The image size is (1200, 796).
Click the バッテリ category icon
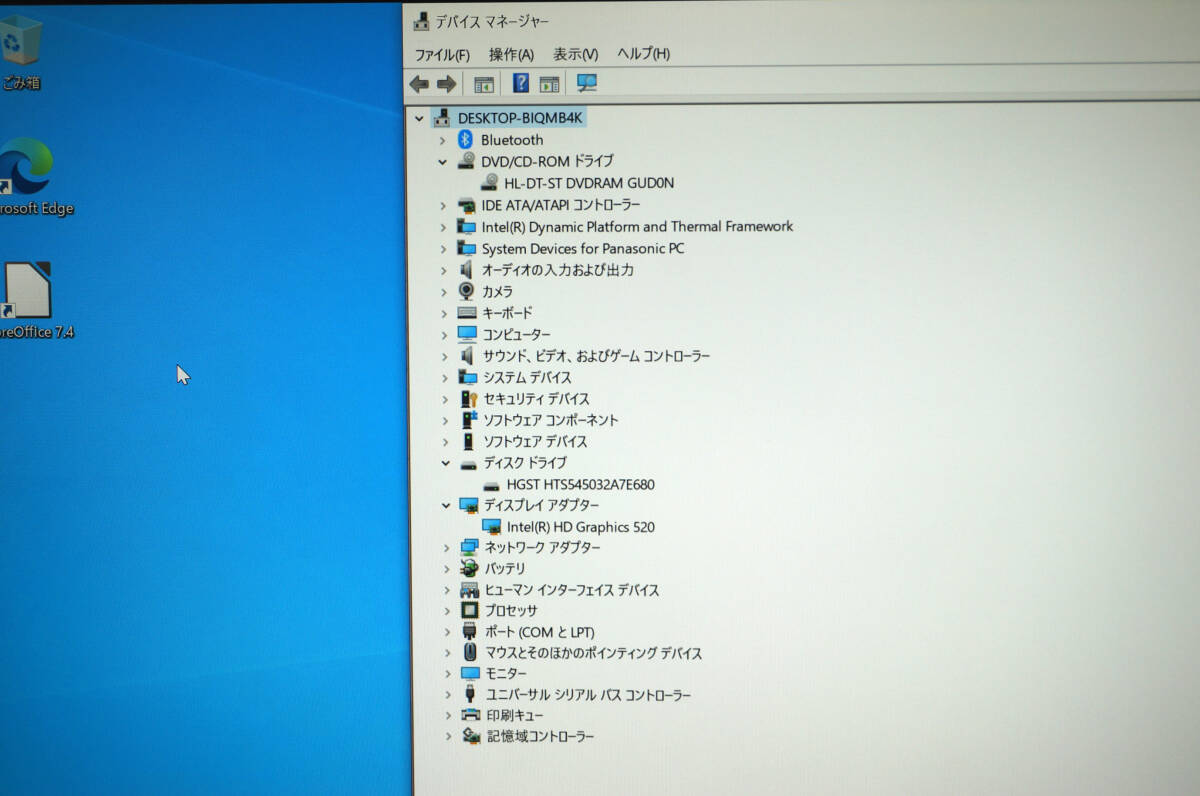tap(469, 568)
